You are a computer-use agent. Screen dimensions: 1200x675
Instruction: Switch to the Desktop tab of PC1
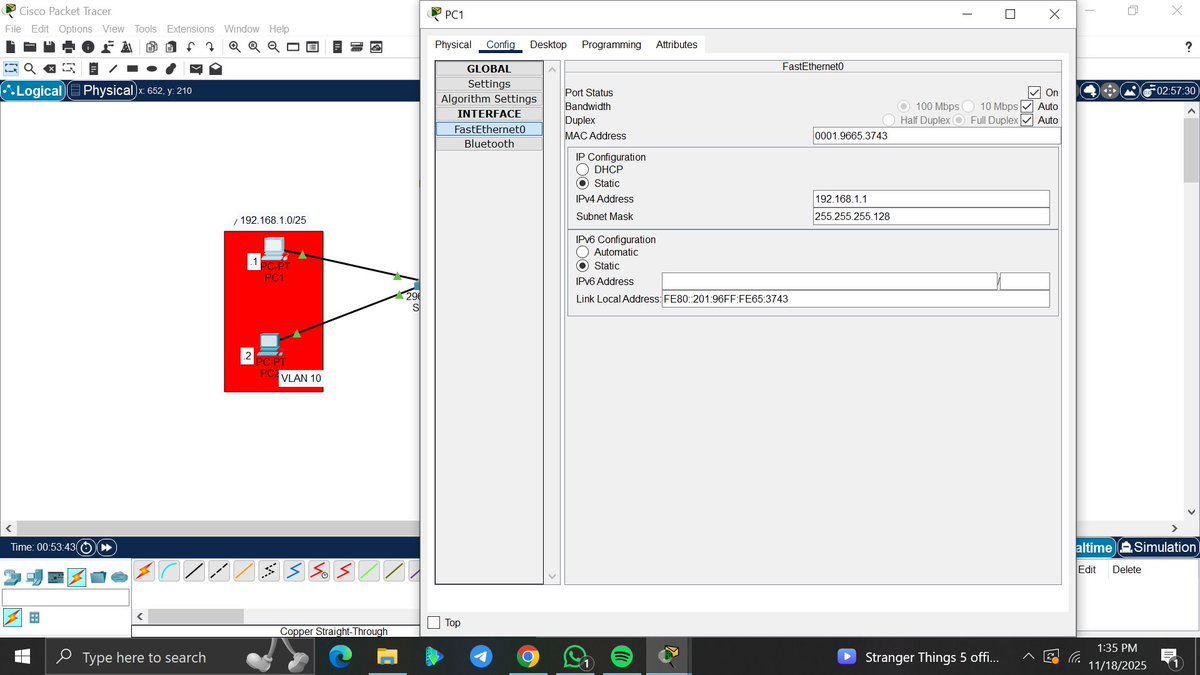tap(548, 44)
